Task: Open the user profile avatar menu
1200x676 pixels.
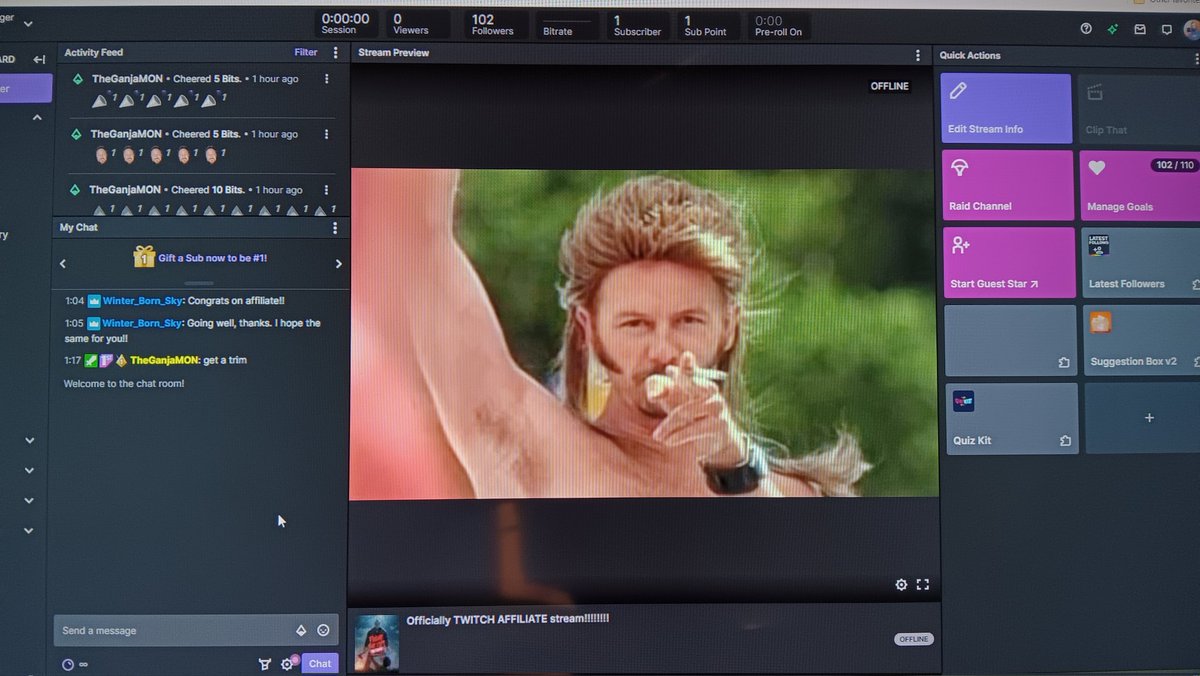Action: pyautogui.click(x=1192, y=29)
